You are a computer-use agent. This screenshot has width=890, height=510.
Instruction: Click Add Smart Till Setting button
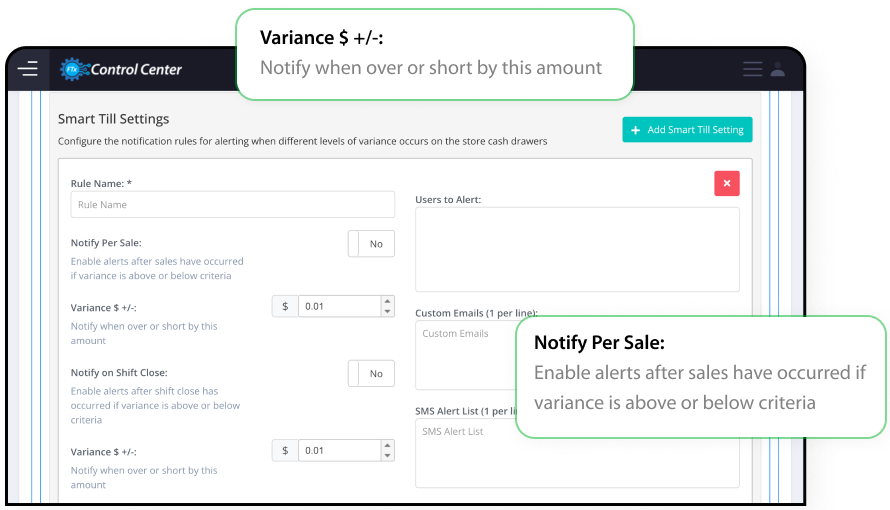[x=687, y=129]
